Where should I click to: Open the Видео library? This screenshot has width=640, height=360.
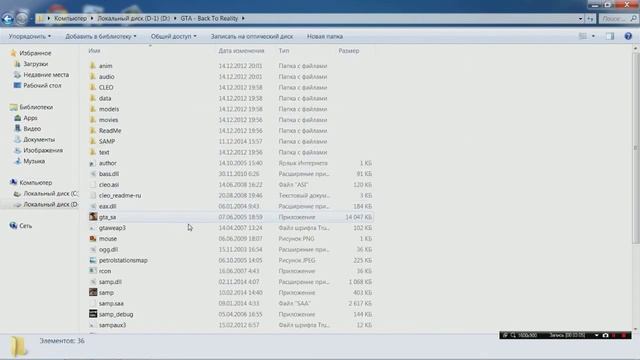point(32,129)
